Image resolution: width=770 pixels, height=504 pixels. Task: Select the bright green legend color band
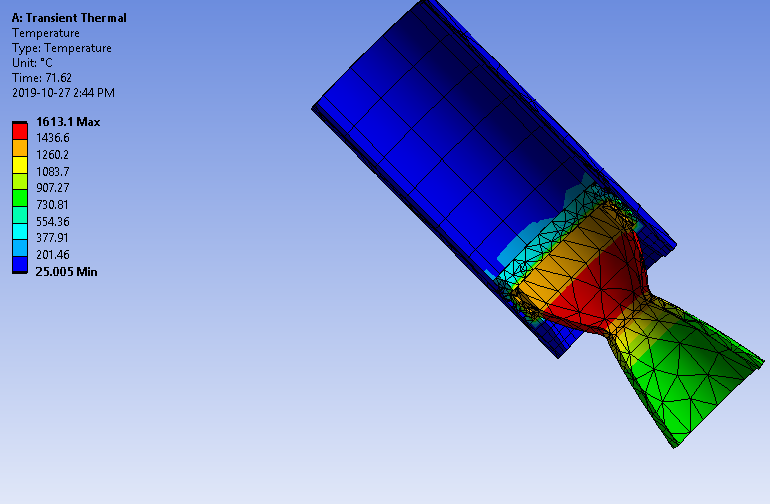[20, 197]
